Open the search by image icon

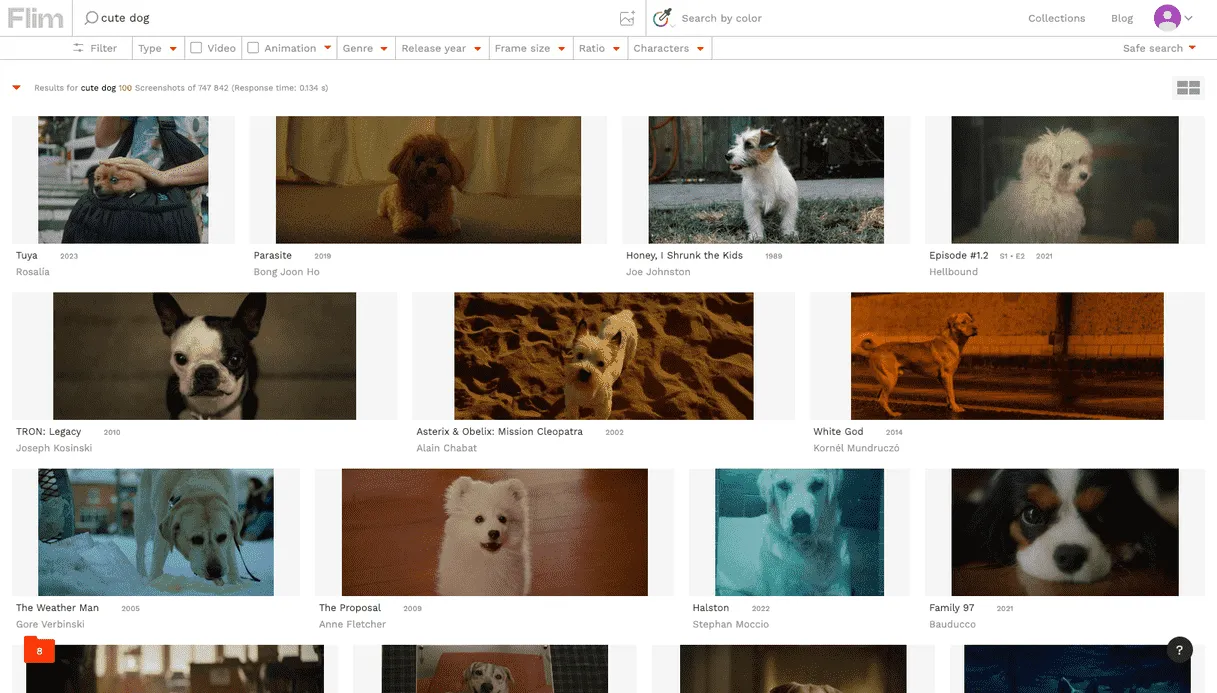pyautogui.click(x=627, y=18)
